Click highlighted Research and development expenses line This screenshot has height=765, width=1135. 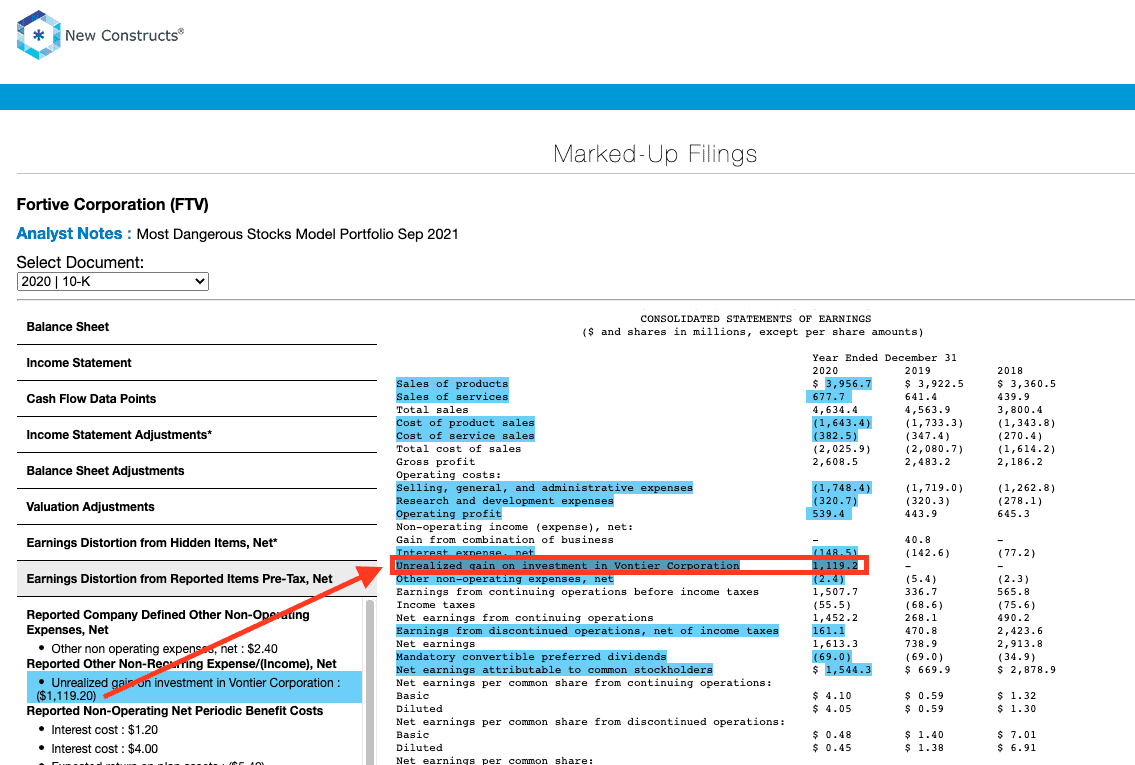505,501
